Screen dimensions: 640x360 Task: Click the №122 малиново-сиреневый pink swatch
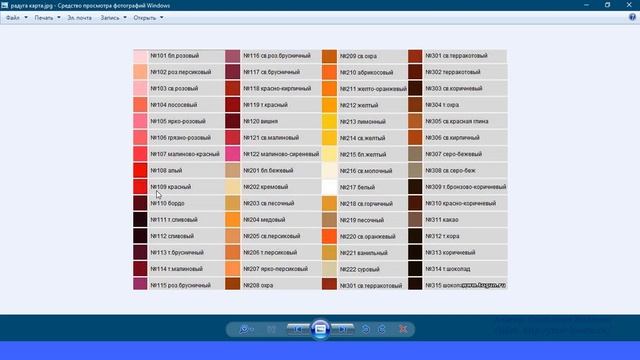coord(233,154)
